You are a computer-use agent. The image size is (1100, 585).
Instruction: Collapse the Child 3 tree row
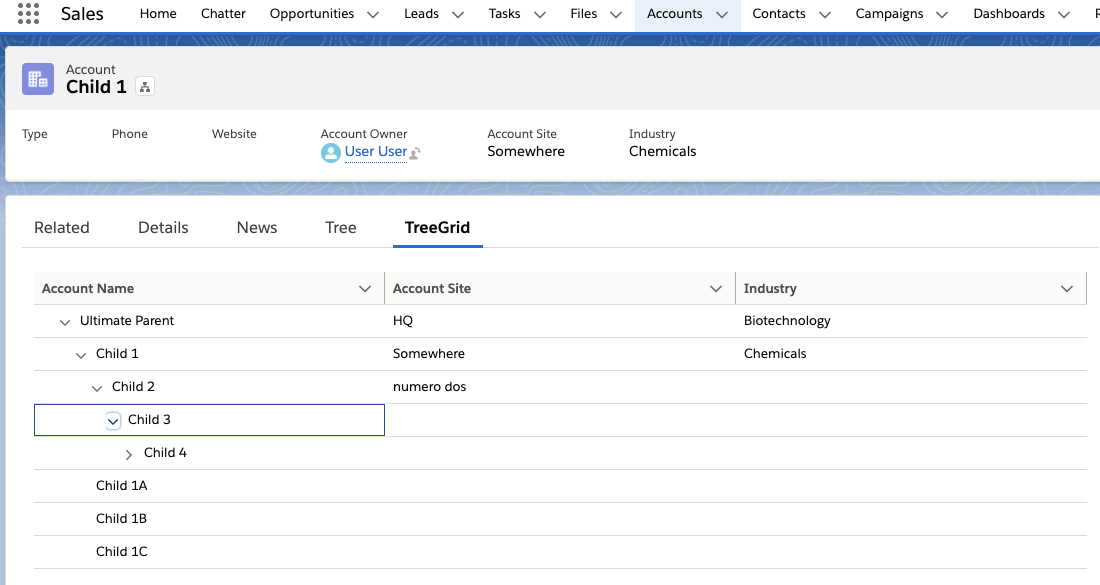point(113,421)
